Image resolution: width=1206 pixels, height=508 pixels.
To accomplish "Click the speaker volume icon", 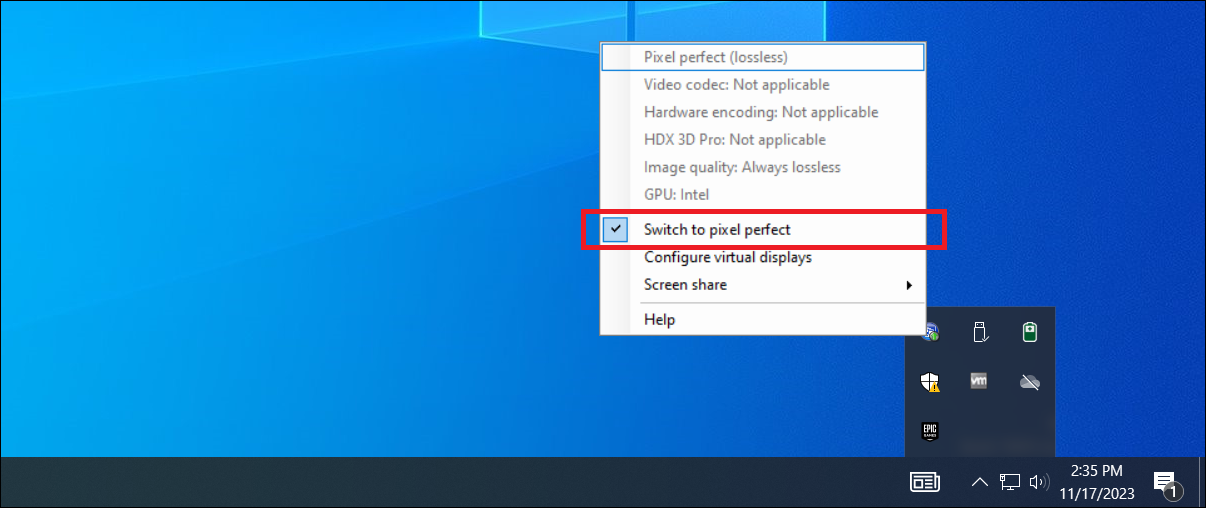I will point(1039,483).
